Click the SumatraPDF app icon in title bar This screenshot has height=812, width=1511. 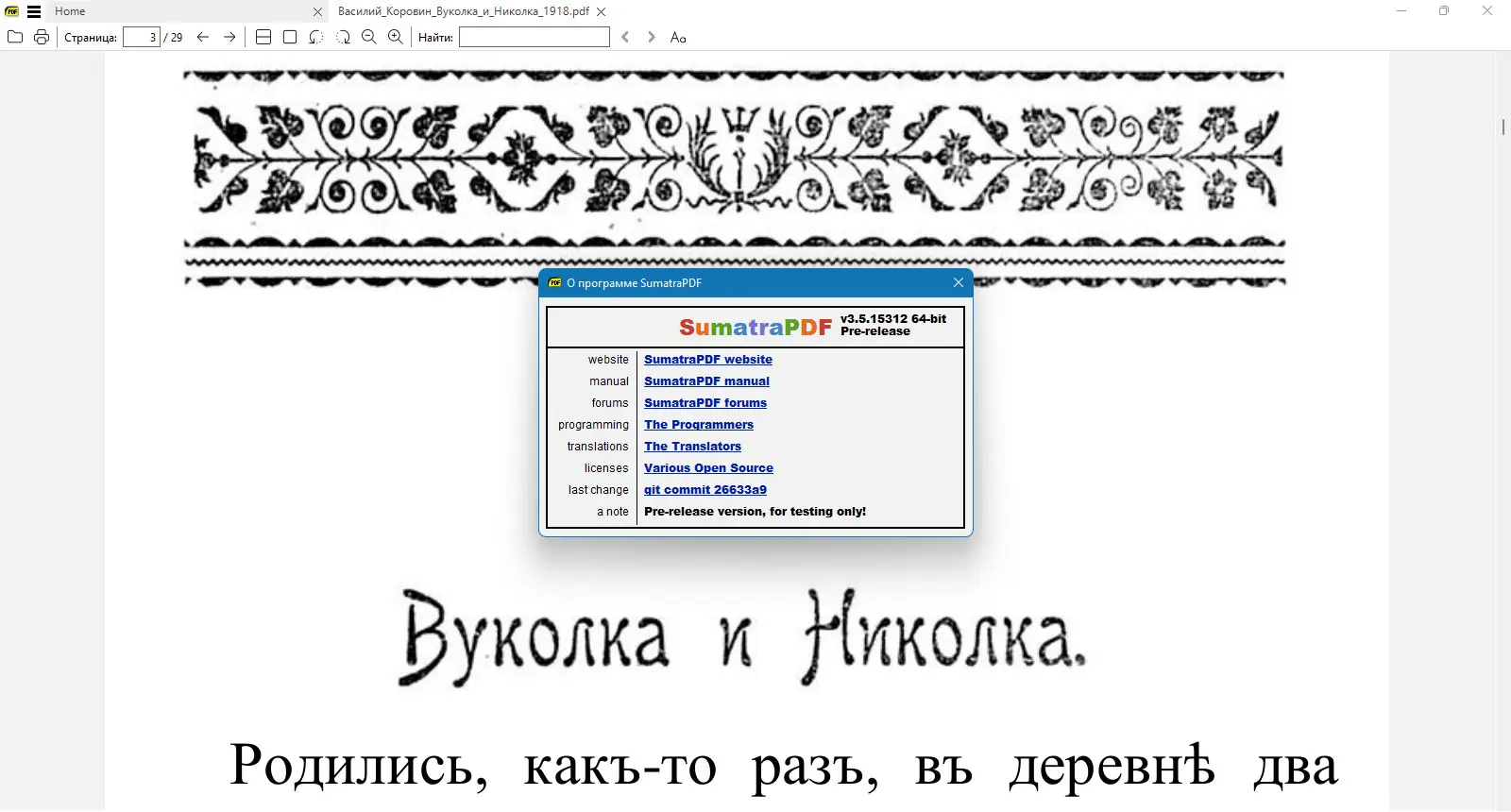[12, 11]
